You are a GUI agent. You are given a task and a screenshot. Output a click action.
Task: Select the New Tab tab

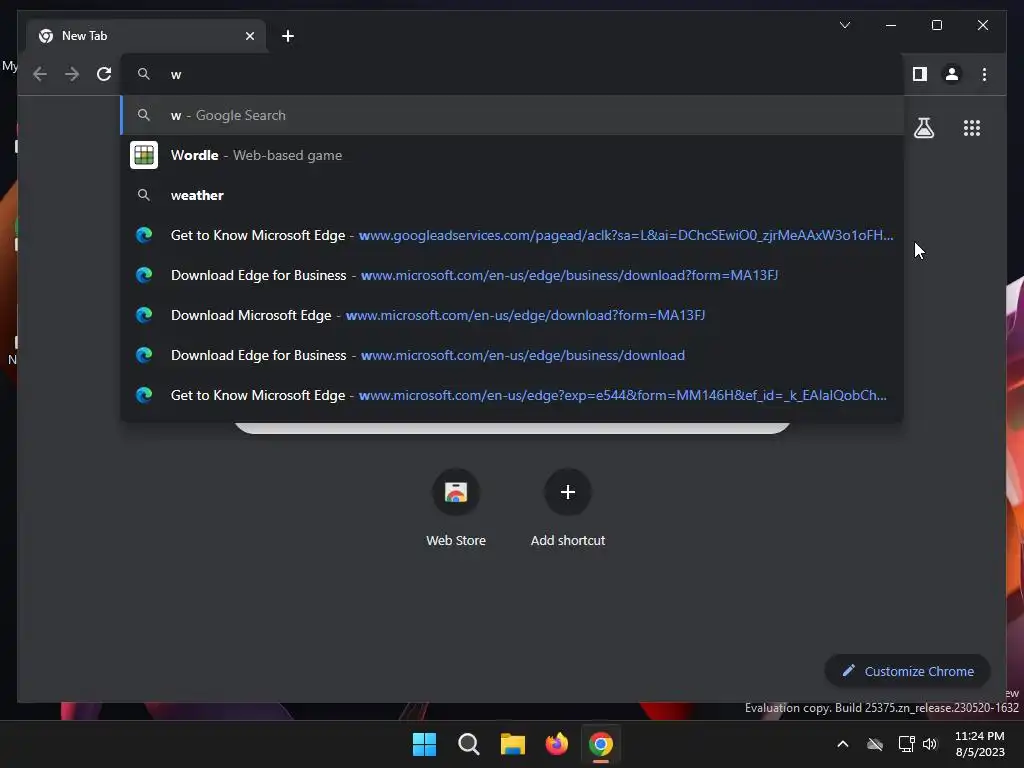click(x=146, y=36)
